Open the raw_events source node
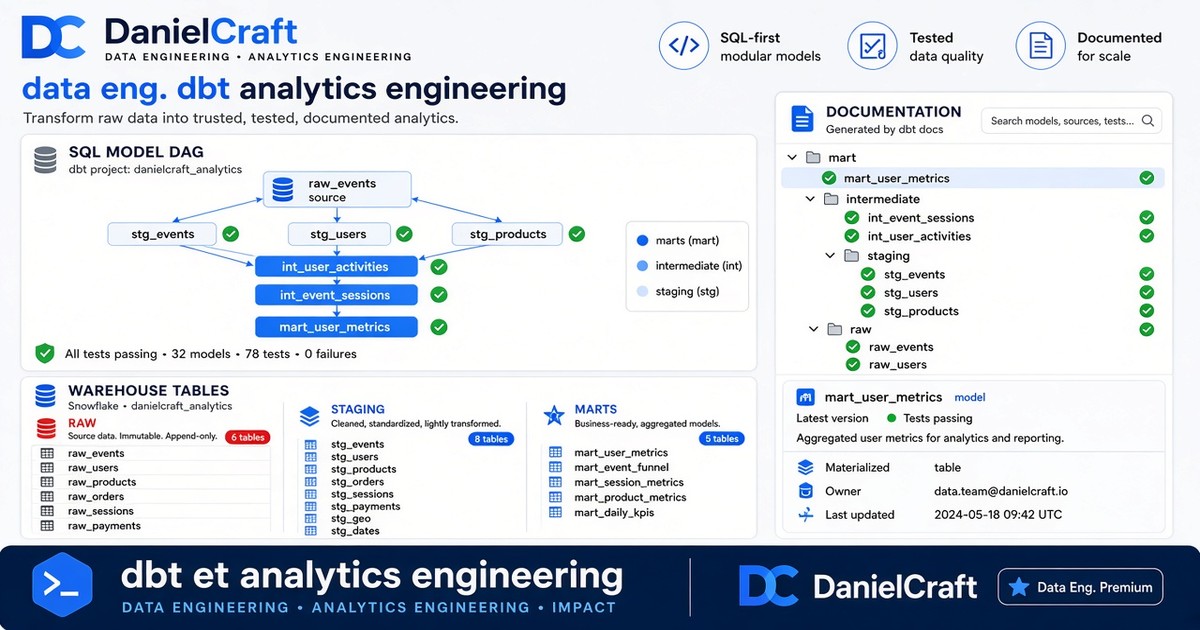The image size is (1200, 630). coord(338,190)
